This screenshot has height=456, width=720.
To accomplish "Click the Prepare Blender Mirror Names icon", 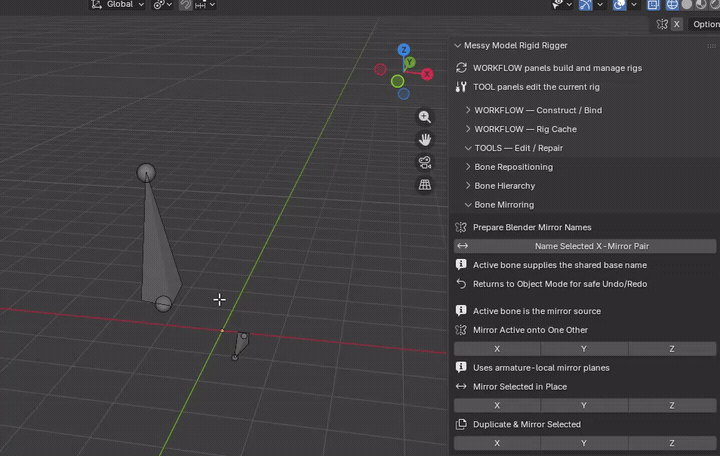I will click(x=461, y=227).
